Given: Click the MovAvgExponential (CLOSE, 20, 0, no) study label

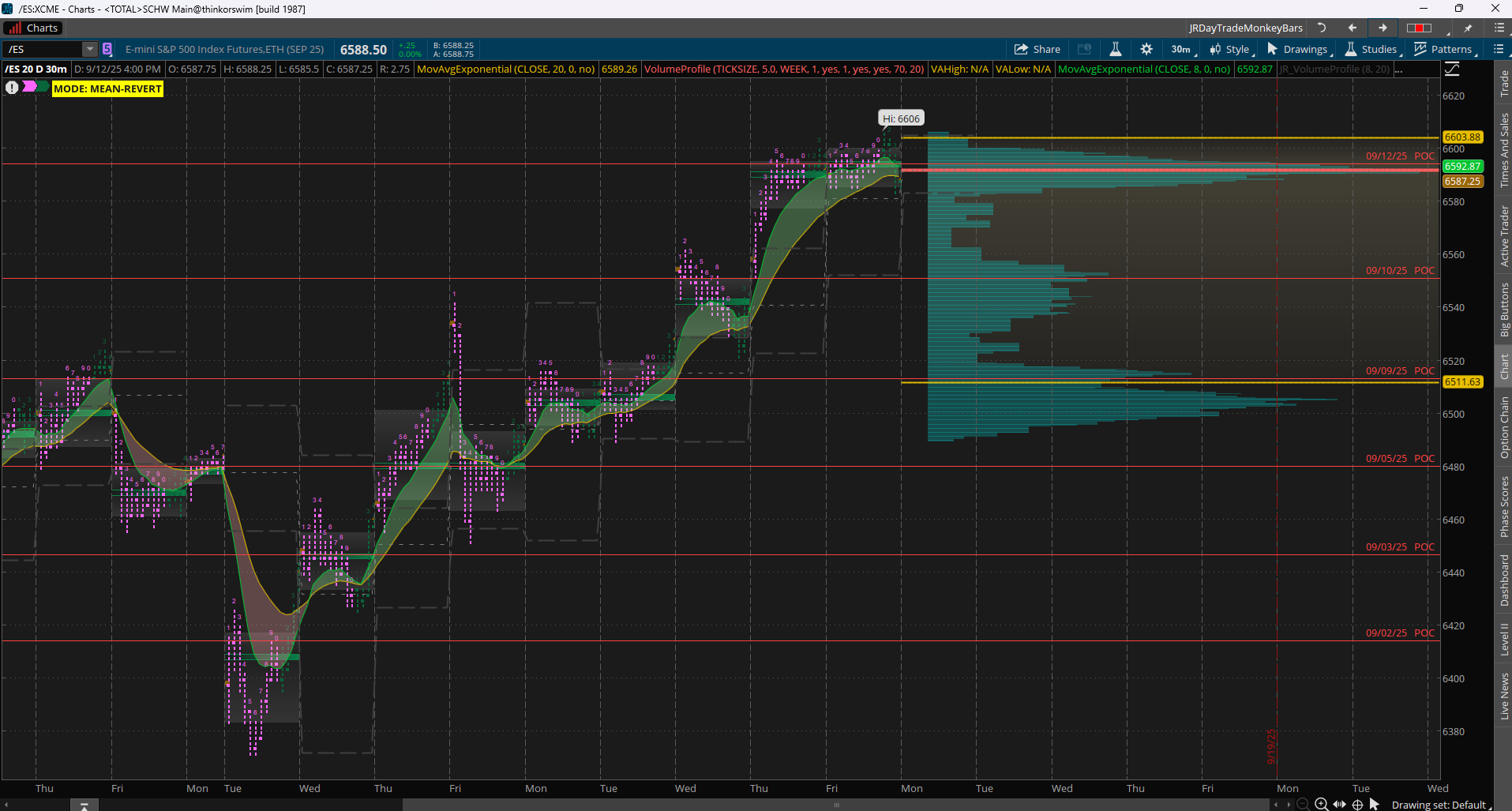Looking at the screenshot, I should click(x=506, y=69).
